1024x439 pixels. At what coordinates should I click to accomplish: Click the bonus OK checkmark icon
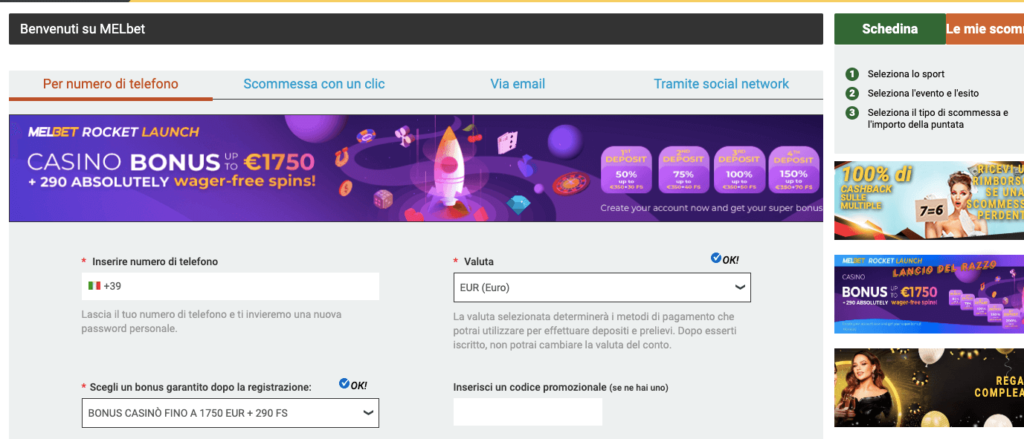click(x=344, y=384)
